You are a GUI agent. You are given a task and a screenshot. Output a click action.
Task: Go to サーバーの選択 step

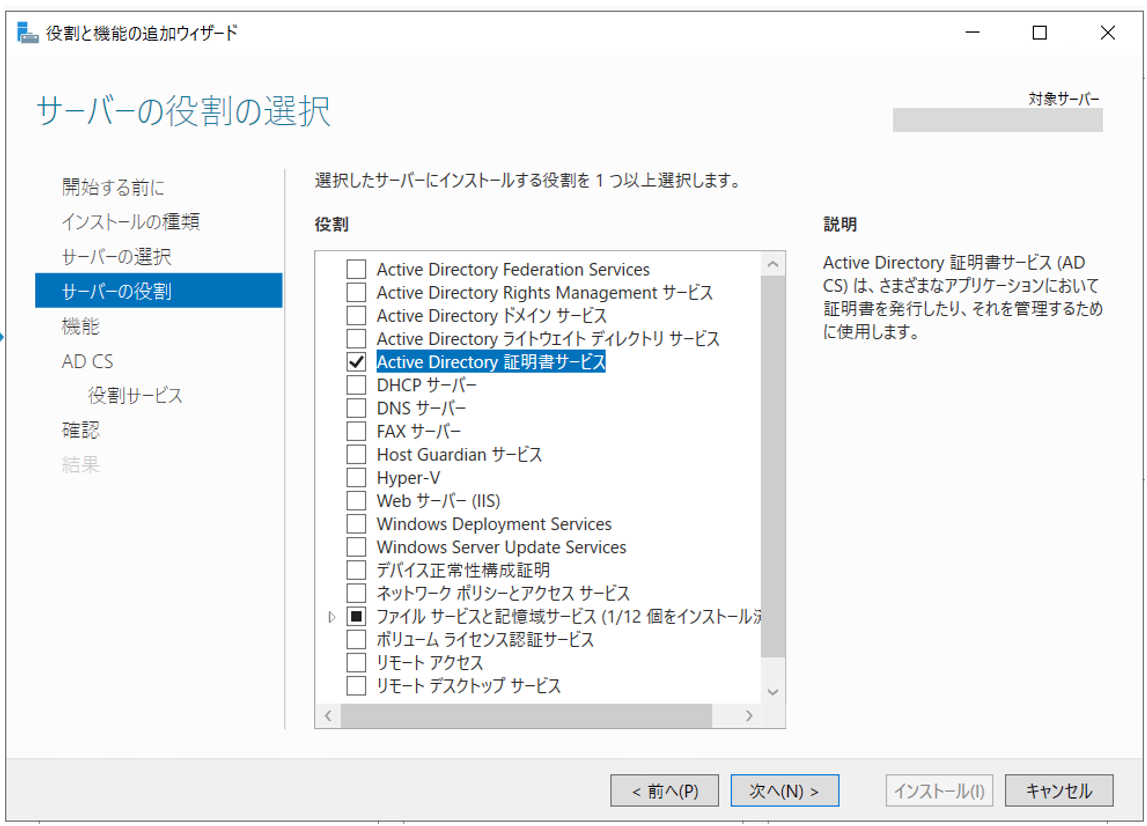pyautogui.click(x=116, y=257)
